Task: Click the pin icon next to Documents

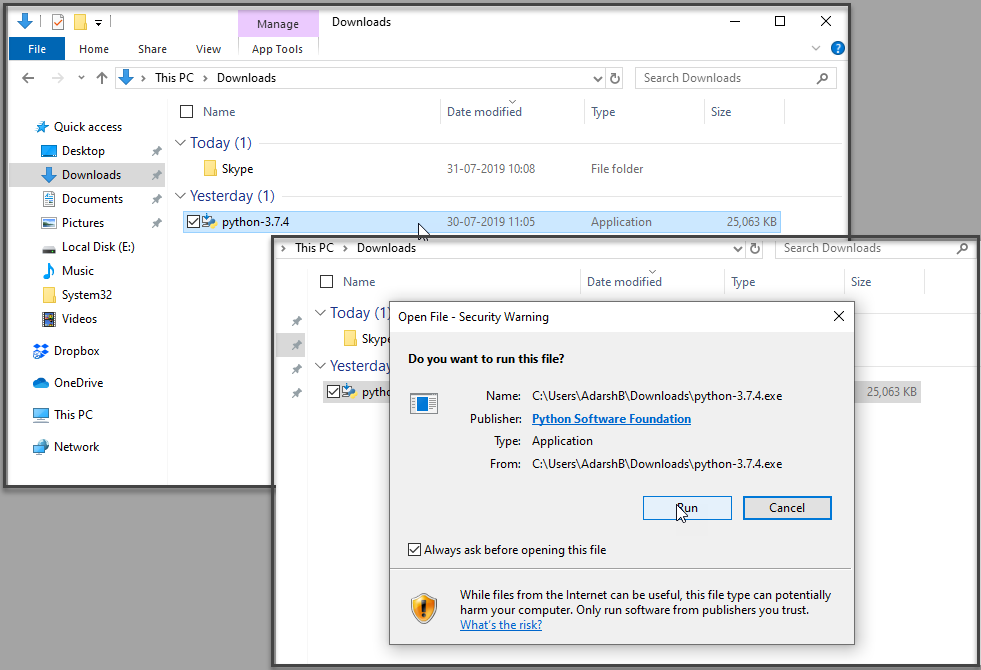Action: tap(156, 199)
